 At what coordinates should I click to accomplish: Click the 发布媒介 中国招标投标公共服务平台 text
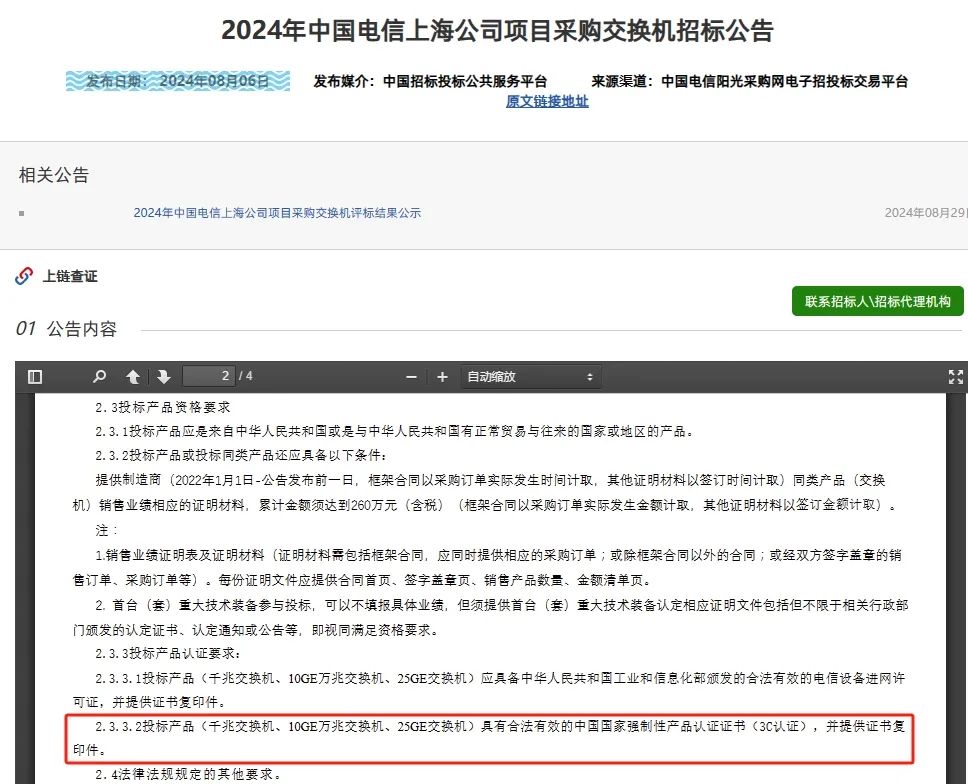pos(430,81)
